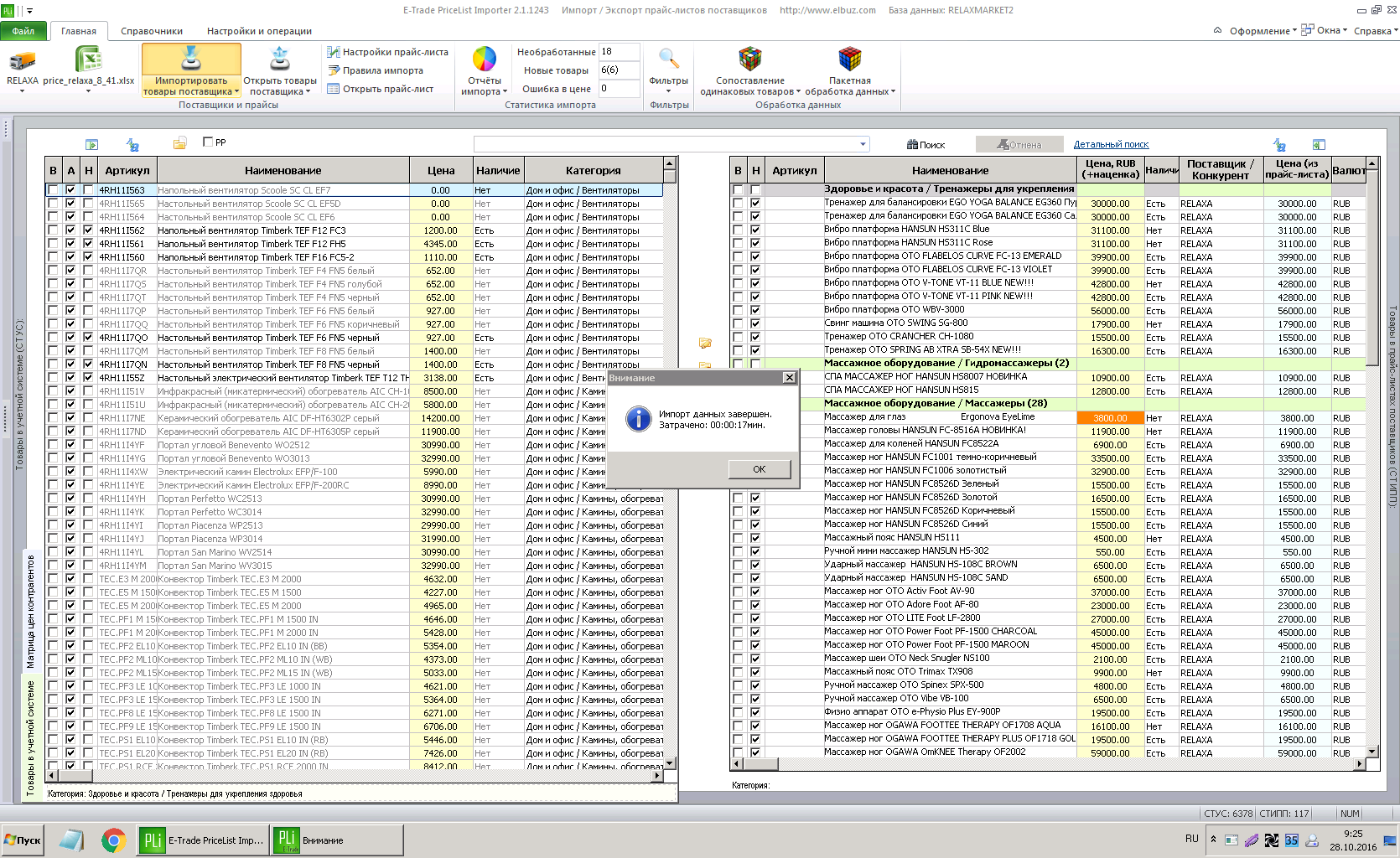Click the Поиск button

[x=926, y=145]
